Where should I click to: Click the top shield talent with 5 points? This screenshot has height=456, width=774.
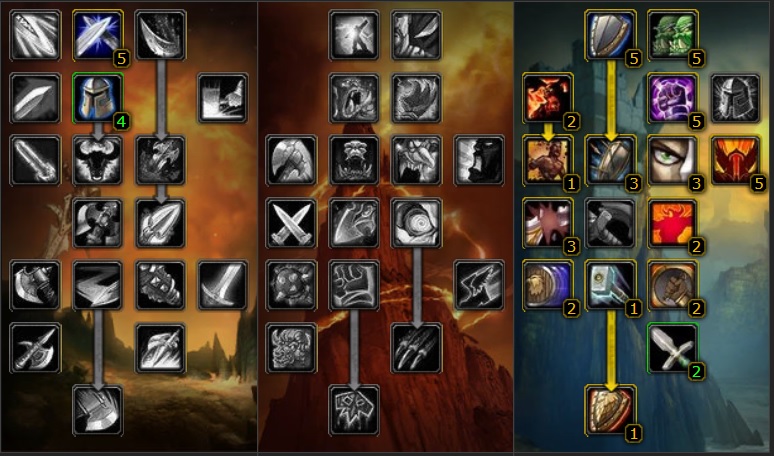(610, 36)
